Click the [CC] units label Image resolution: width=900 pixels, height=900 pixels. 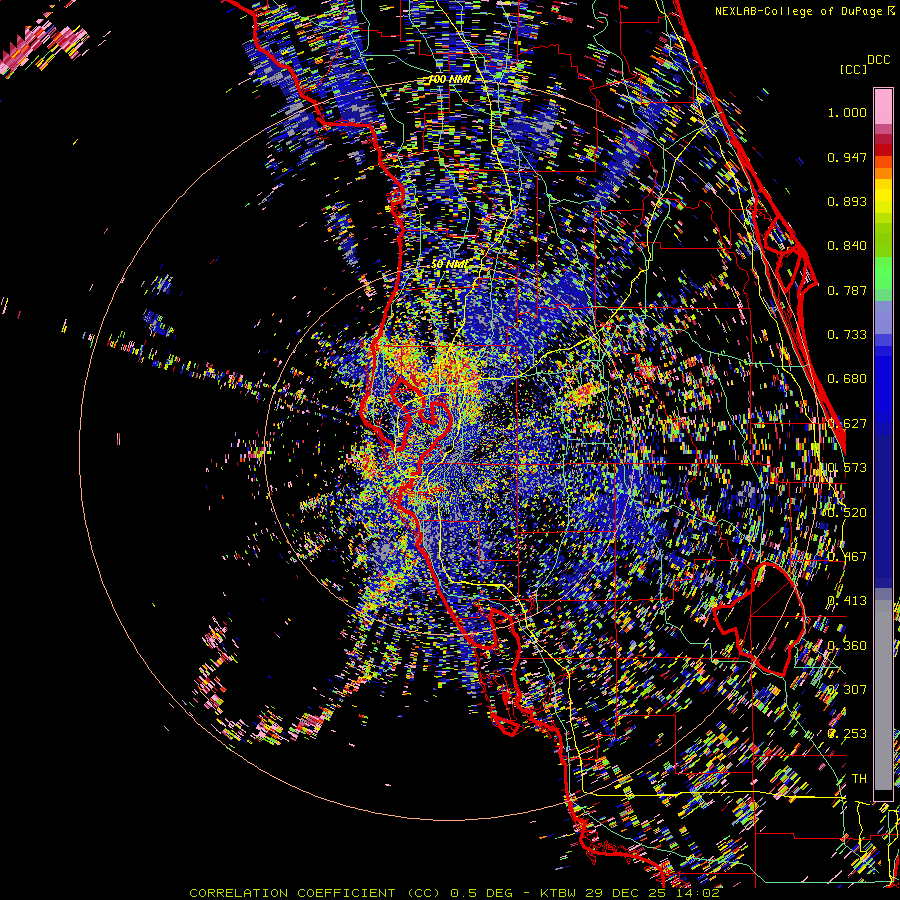point(854,69)
